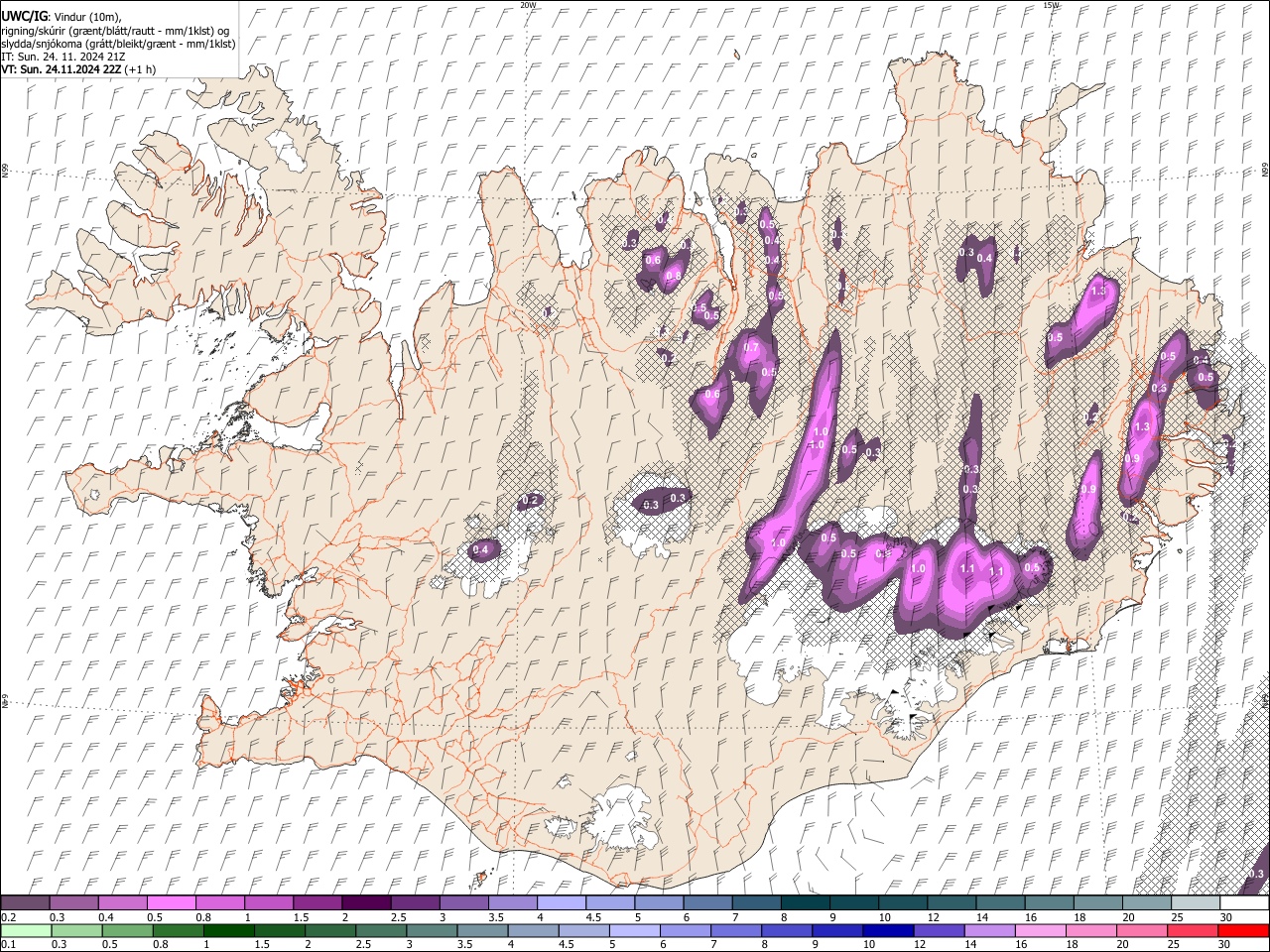Select the crimson swatch labeled 25 in green legend
This screenshot has width=1270, height=952.
(x=1194, y=930)
